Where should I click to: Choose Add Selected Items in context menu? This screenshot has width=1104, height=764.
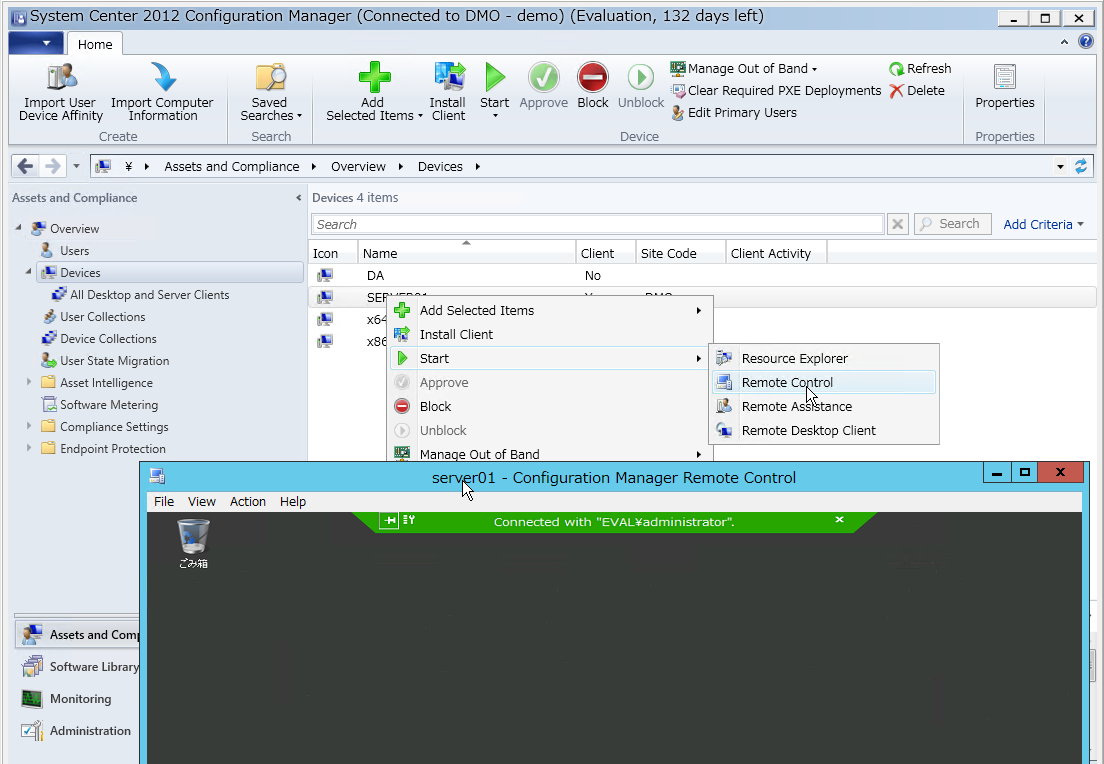click(551, 311)
